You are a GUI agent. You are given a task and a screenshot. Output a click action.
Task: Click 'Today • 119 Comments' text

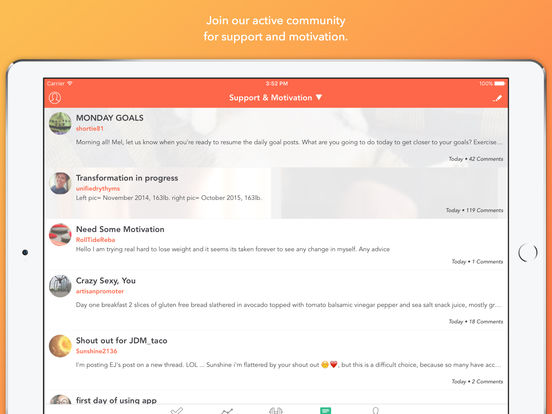(x=475, y=210)
